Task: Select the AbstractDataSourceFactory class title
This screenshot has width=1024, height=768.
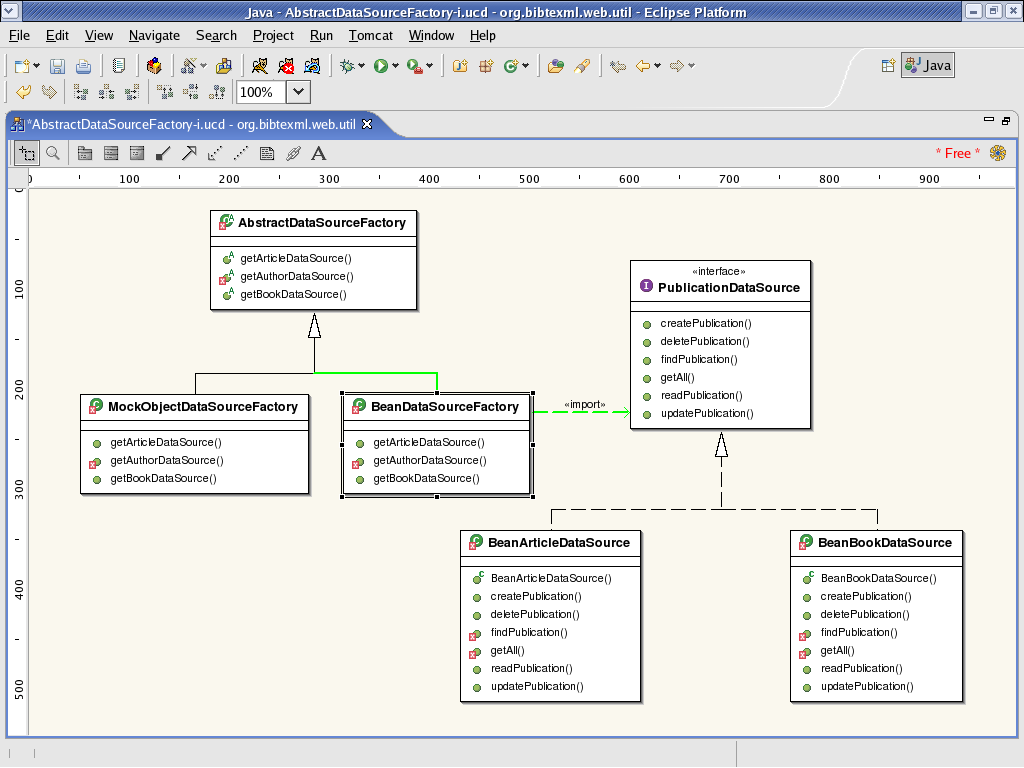Action: pos(322,223)
